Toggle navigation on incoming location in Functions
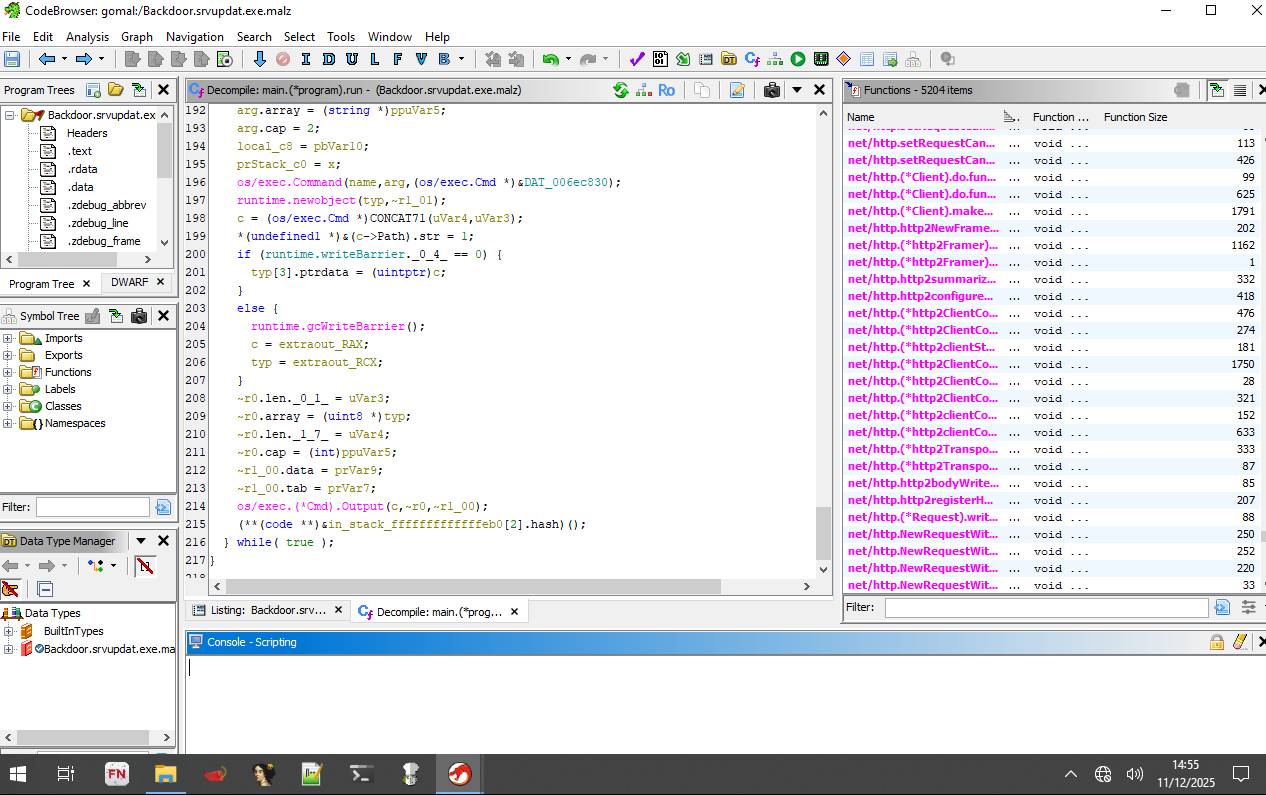This screenshot has height=795, width=1266. click(x=1217, y=90)
